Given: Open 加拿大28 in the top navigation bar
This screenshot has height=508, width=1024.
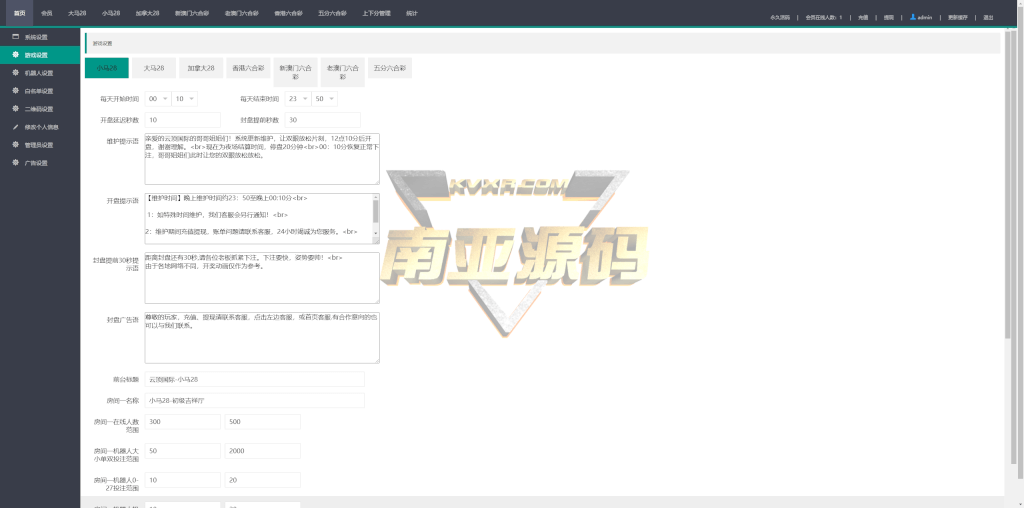Looking at the screenshot, I should [x=148, y=13].
